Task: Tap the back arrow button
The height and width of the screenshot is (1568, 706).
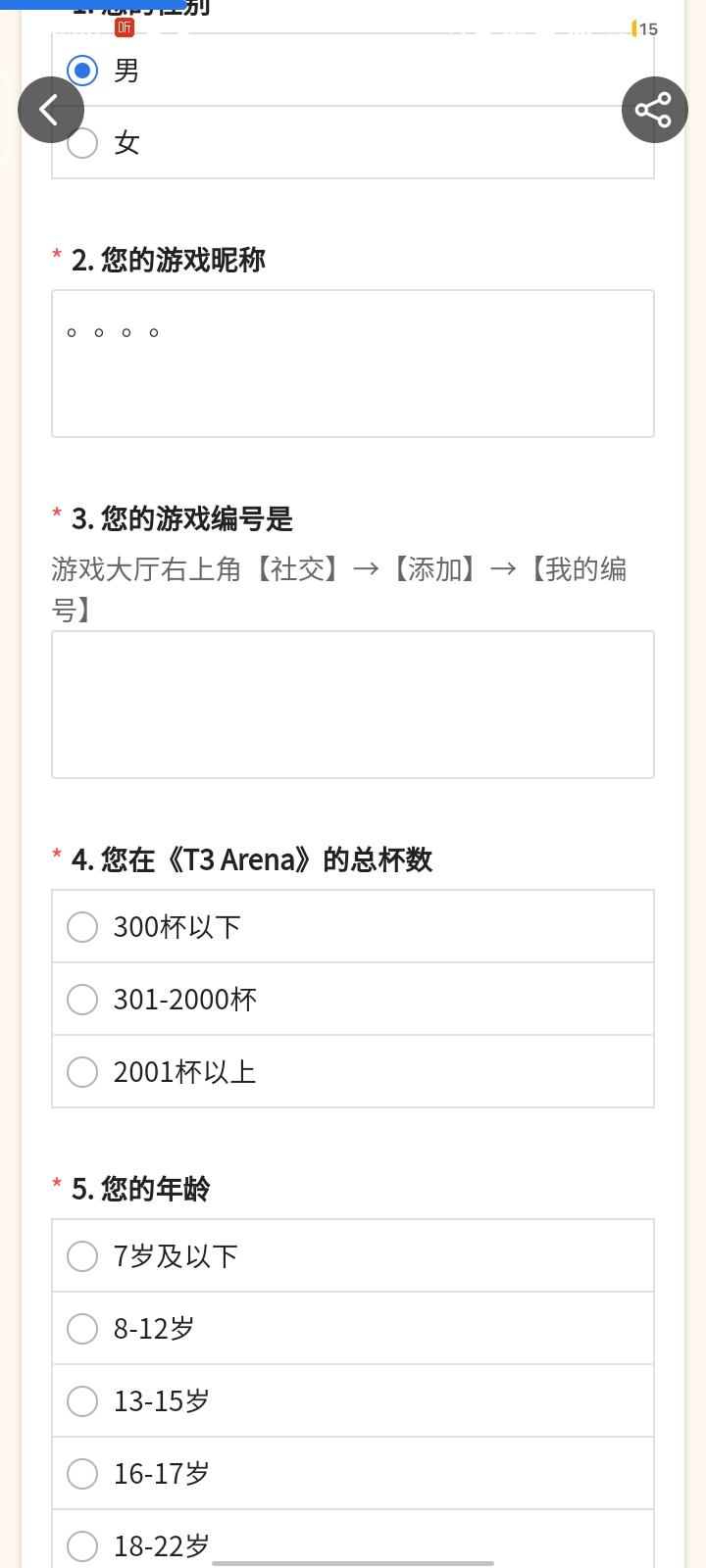Action: (x=50, y=110)
